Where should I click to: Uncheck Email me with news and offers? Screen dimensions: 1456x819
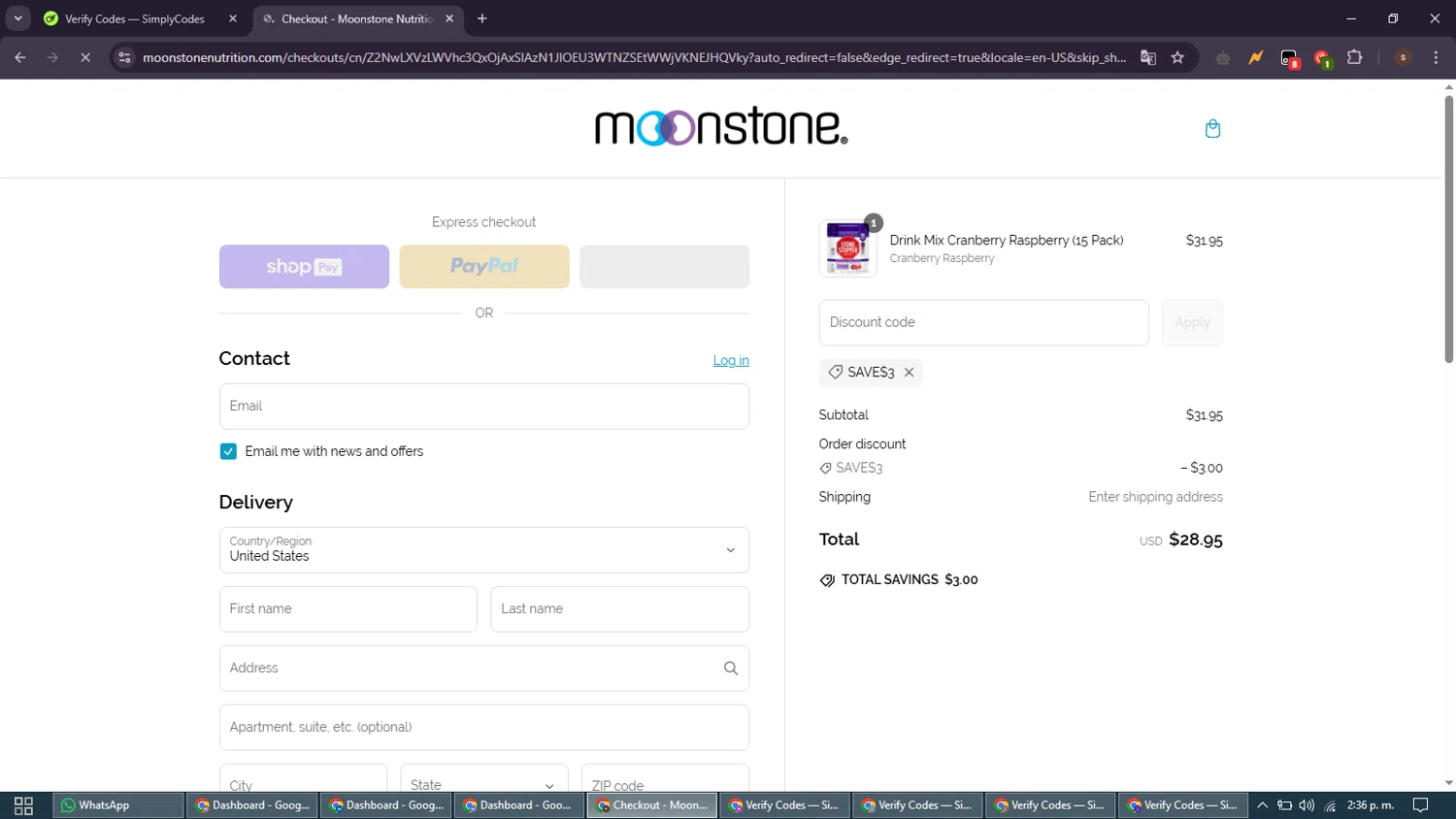click(228, 451)
